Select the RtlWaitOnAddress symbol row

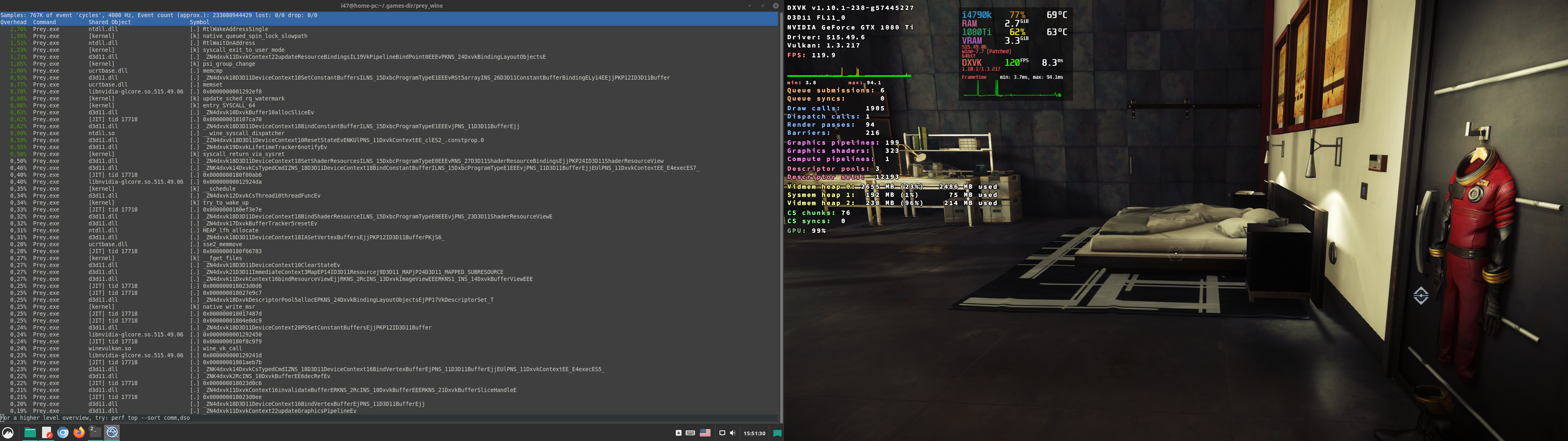[x=390, y=43]
